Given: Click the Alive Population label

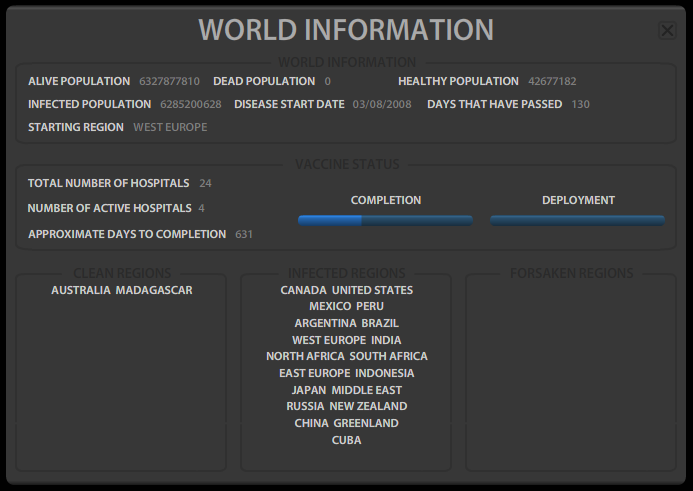Looking at the screenshot, I should click(x=79, y=81).
